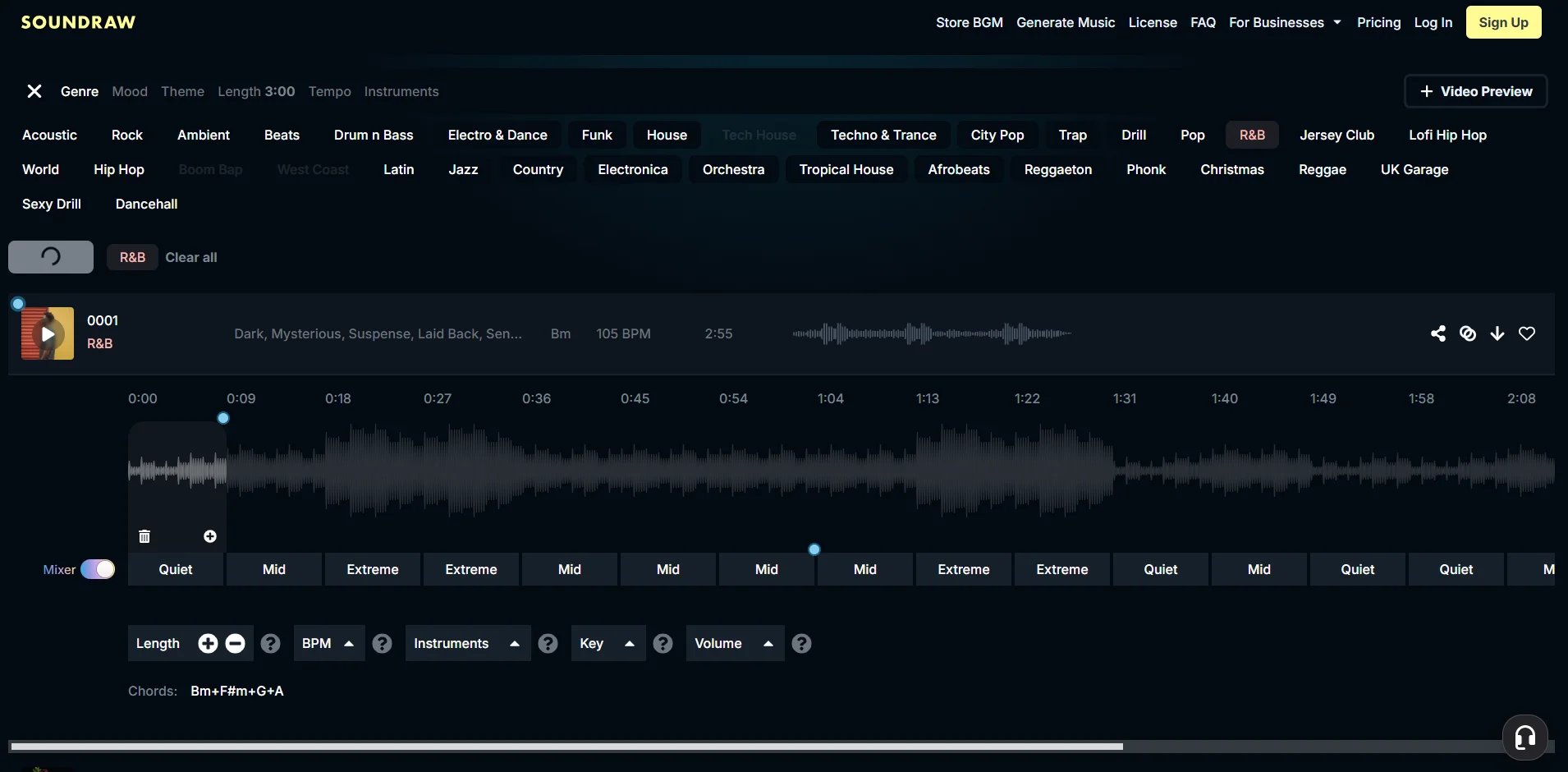The image size is (1568, 772).
Task: Open the headphone support chat icon
Action: [x=1525, y=738]
